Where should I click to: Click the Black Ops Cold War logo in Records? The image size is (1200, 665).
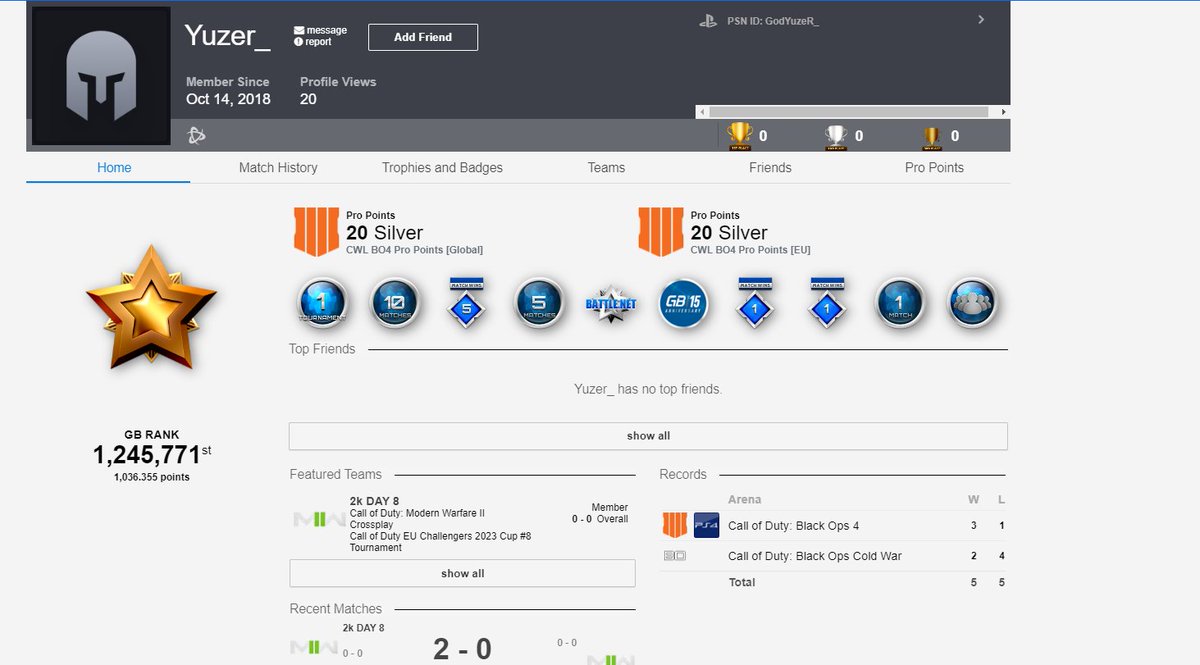pyautogui.click(x=675, y=555)
